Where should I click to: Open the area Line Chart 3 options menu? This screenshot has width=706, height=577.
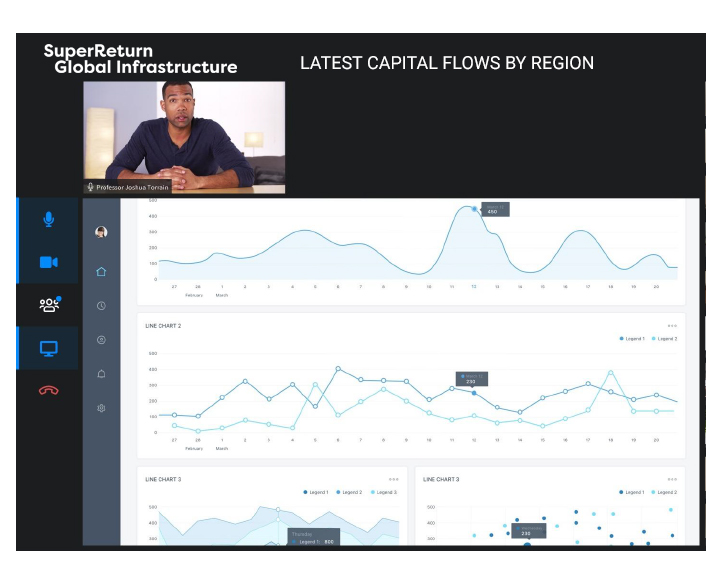(394, 480)
